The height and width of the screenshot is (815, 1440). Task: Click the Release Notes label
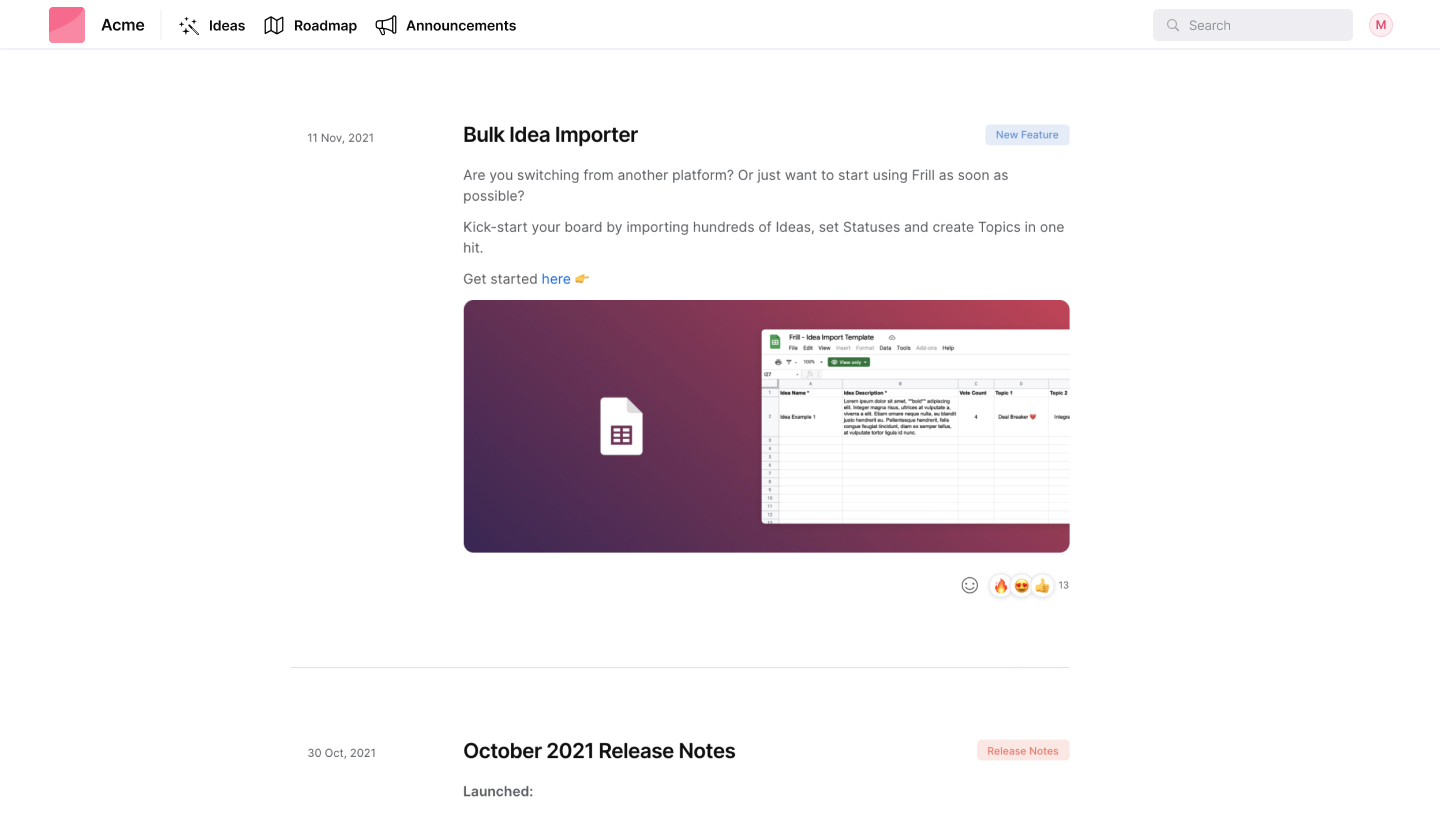[1023, 750]
